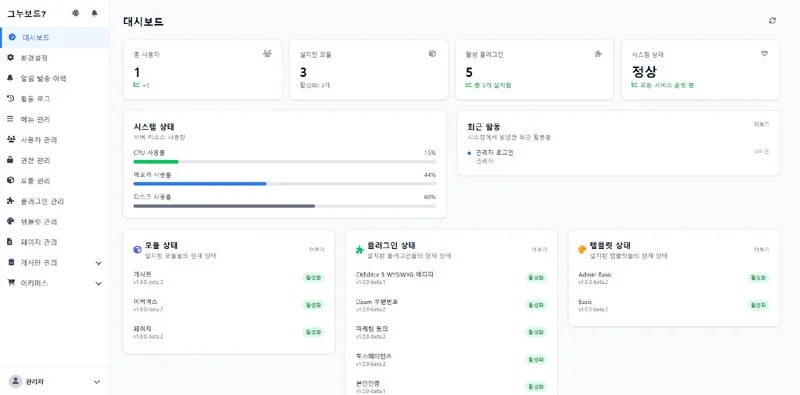Image resolution: width=800 pixels, height=395 pixels.
Task: Click the 활성화 badge for CKEditor 5 plugin
Action: (x=536, y=278)
